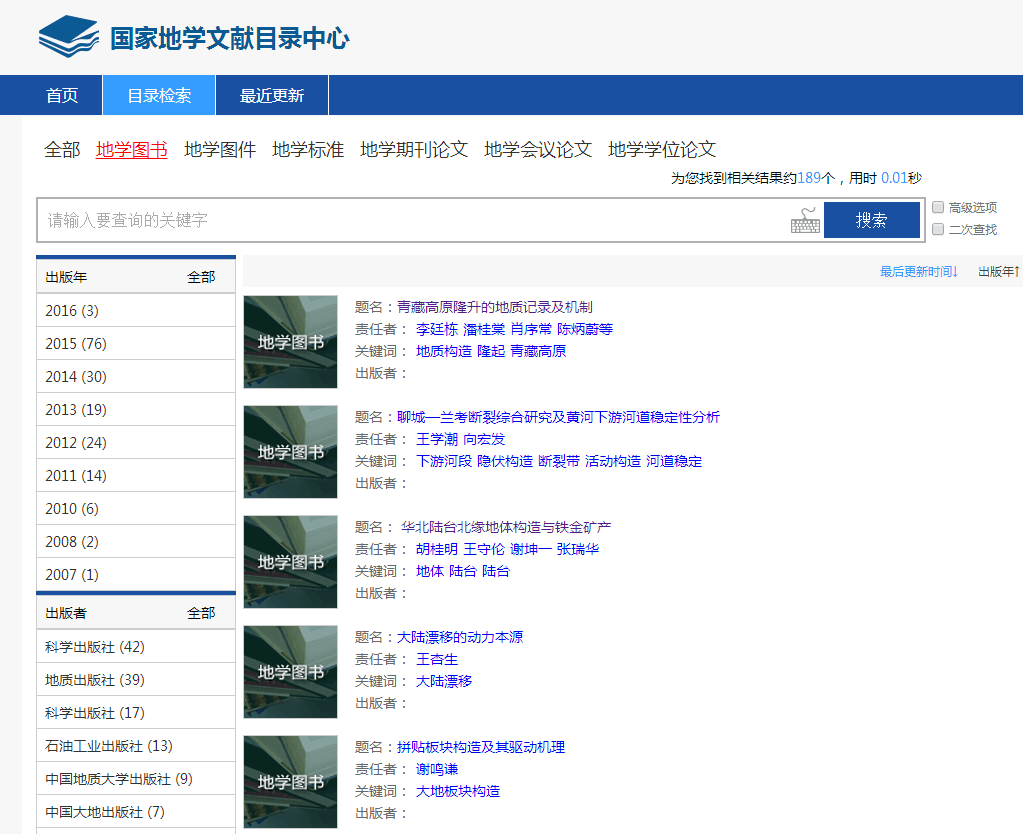Open the virtual keyboard icon in search box
This screenshot has width=1023, height=834.
pyautogui.click(x=805, y=221)
